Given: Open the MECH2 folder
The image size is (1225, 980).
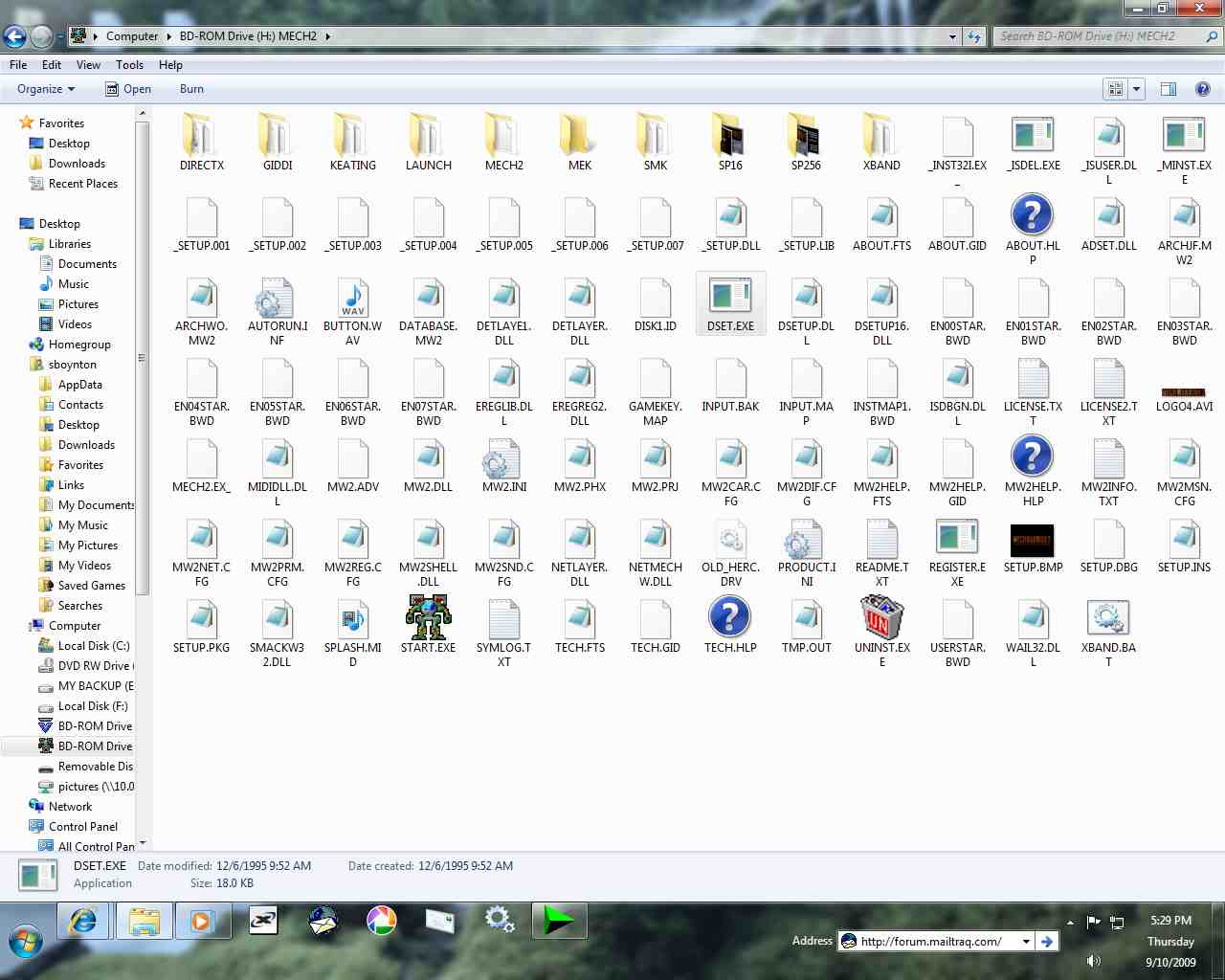Looking at the screenshot, I should tap(502, 139).
